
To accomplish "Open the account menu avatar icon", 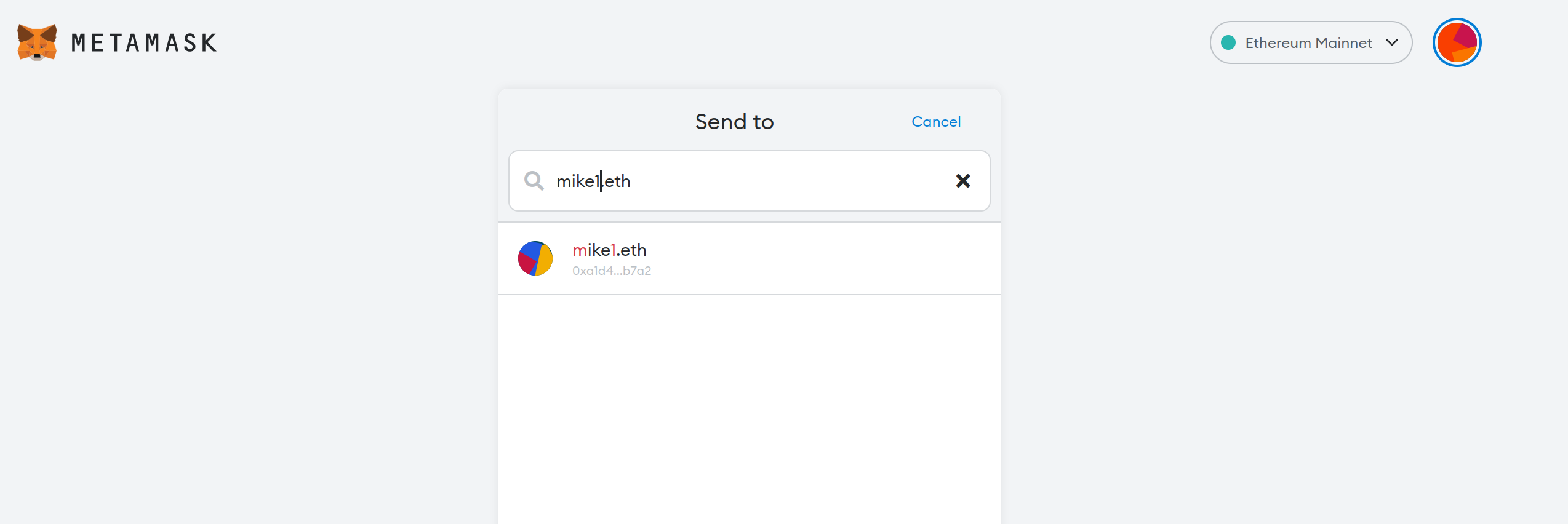I will click(x=1457, y=43).
